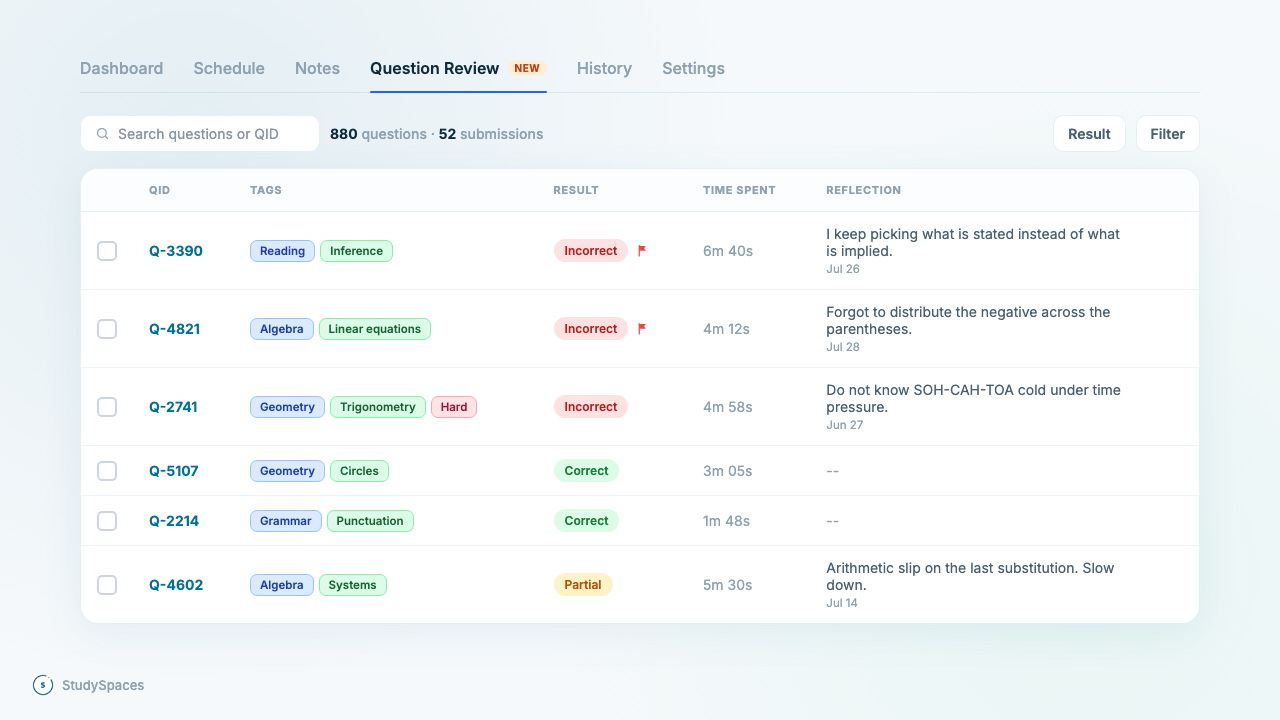Click the TIME SPENT column header
The width and height of the screenshot is (1280, 720).
[x=739, y=190]
